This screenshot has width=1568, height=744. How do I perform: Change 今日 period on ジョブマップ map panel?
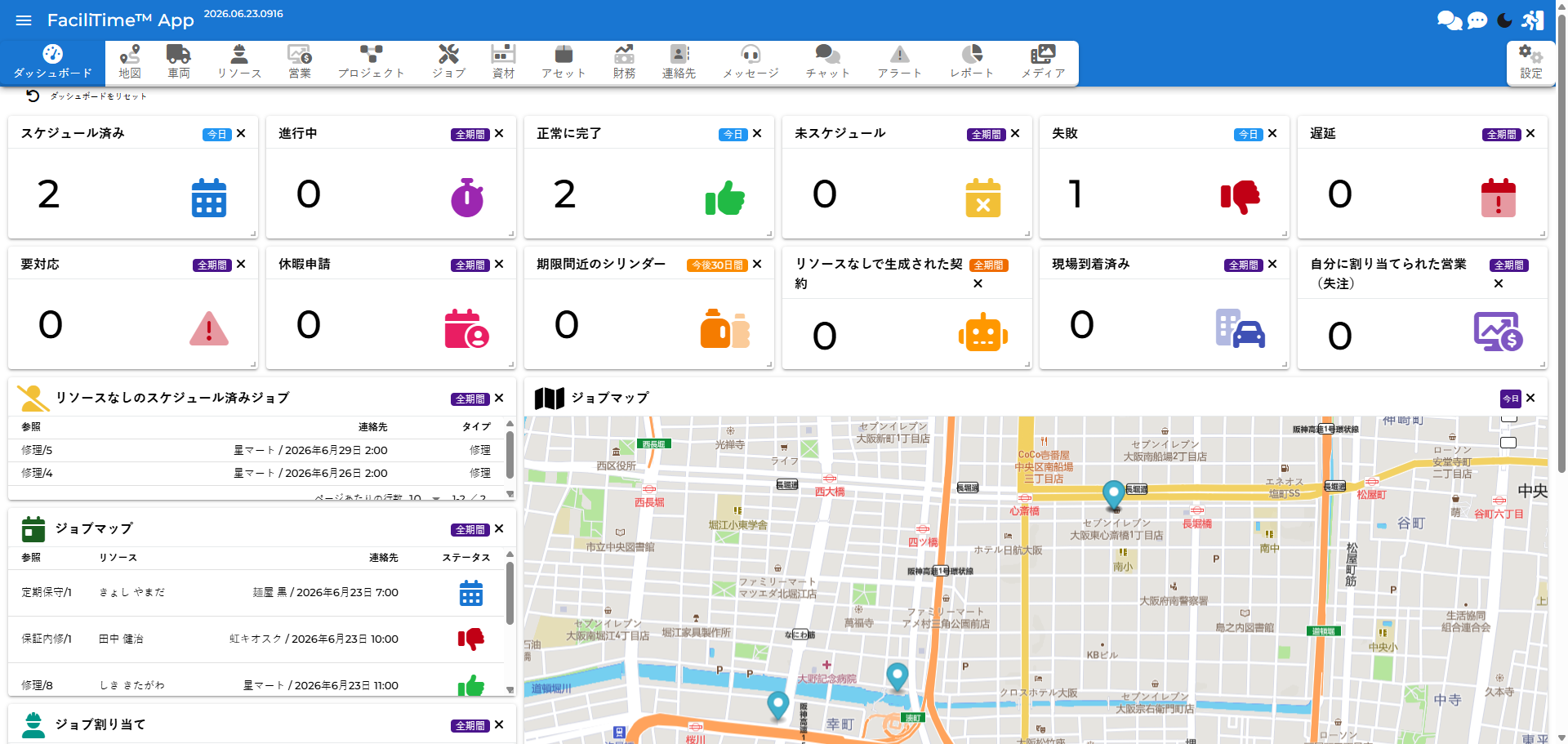point(1511,399)
